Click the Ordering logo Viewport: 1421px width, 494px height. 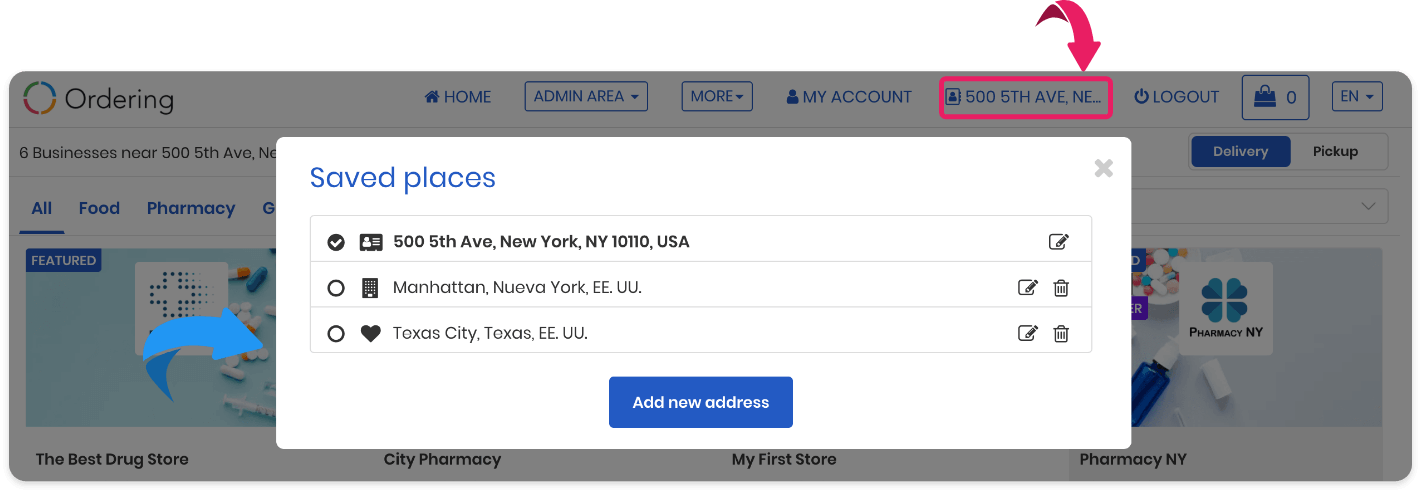[98, 98]
